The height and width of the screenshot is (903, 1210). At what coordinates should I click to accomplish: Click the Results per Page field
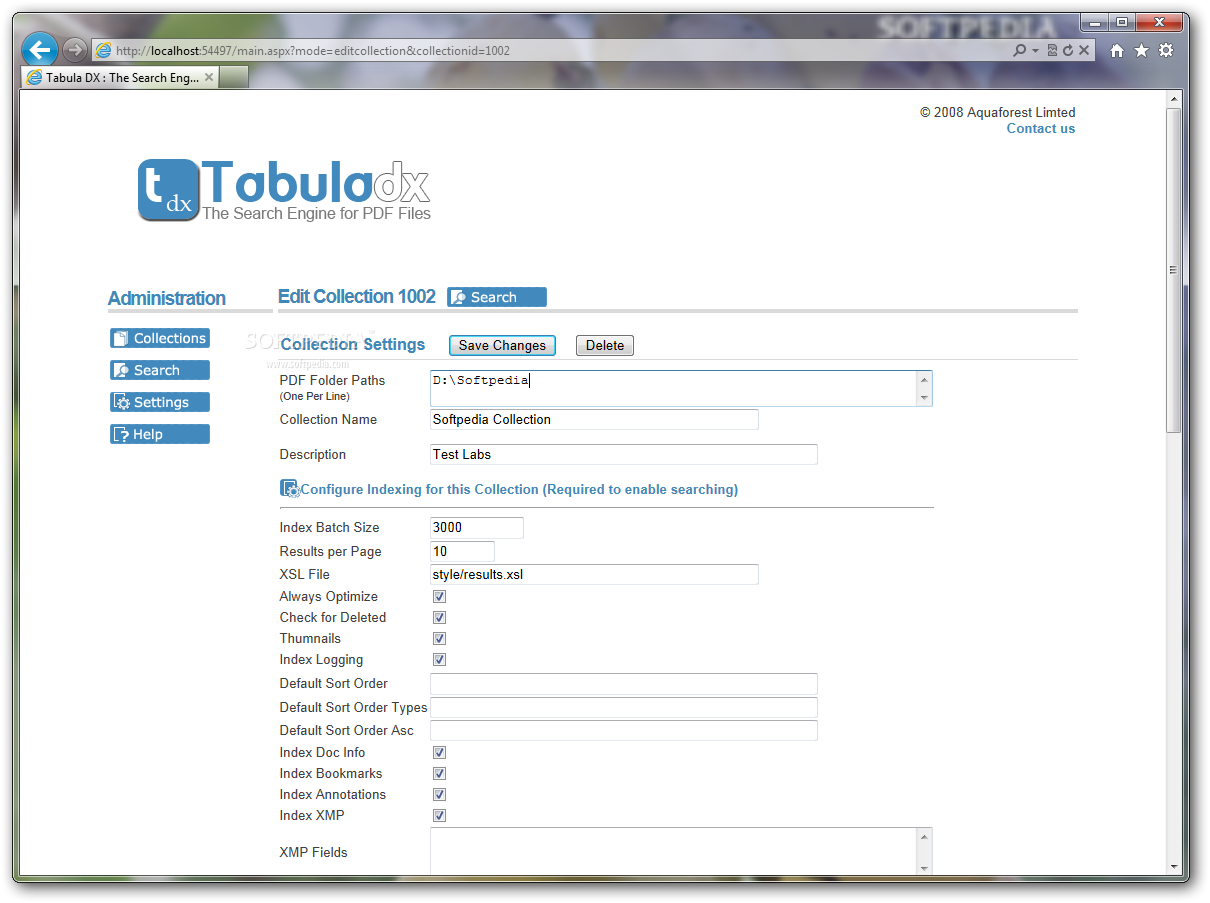[462, 551]
